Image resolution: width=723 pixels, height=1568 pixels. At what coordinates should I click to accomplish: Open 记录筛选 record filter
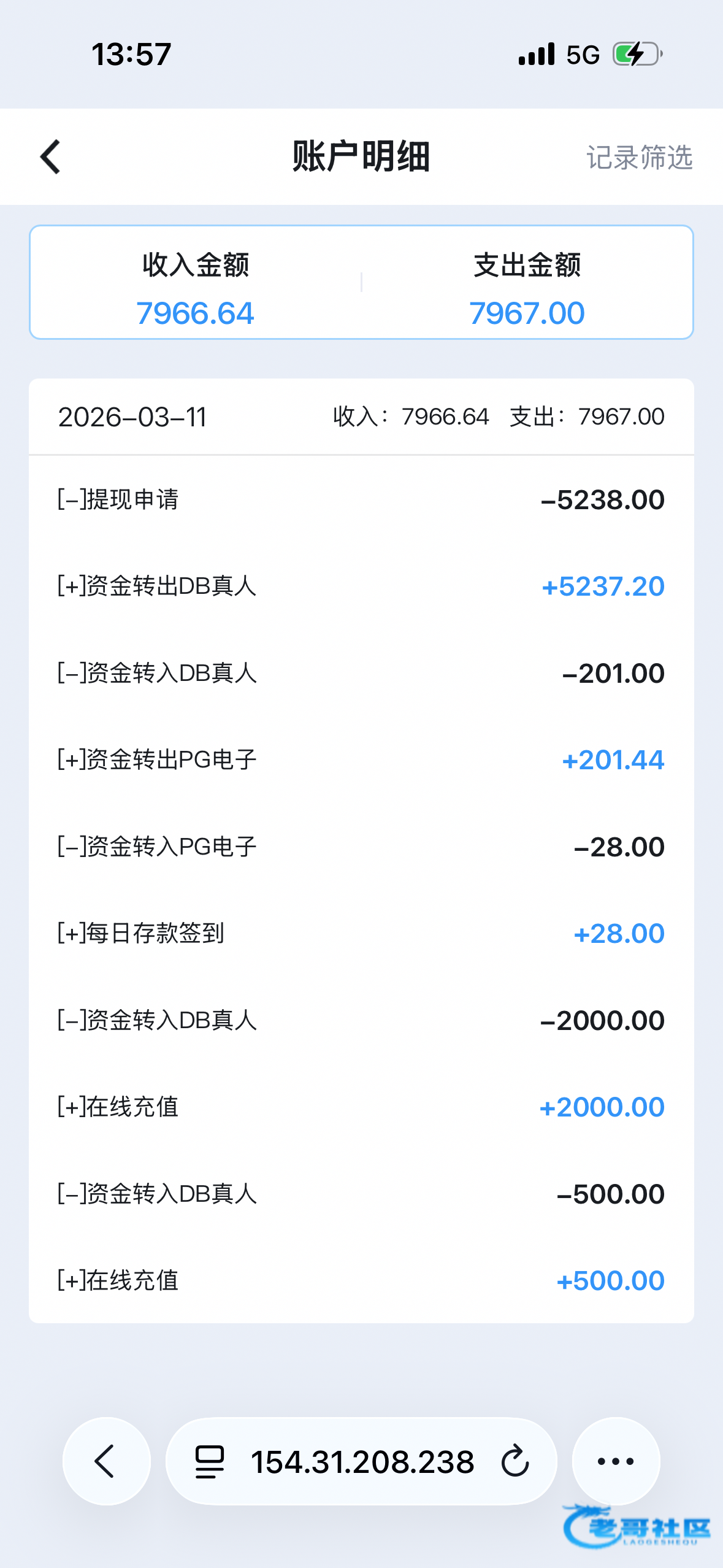click(639, 158)
